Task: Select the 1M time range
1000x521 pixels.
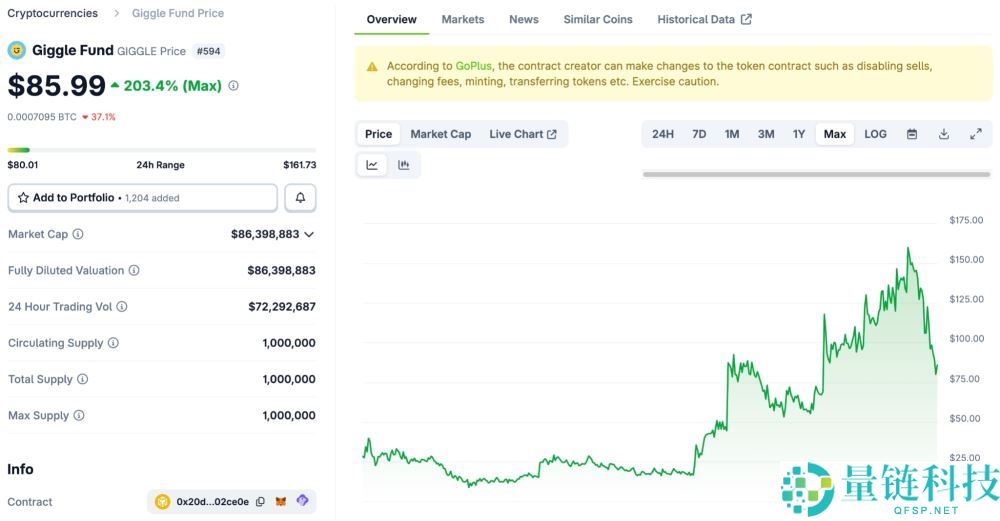Action: (732, 134)
